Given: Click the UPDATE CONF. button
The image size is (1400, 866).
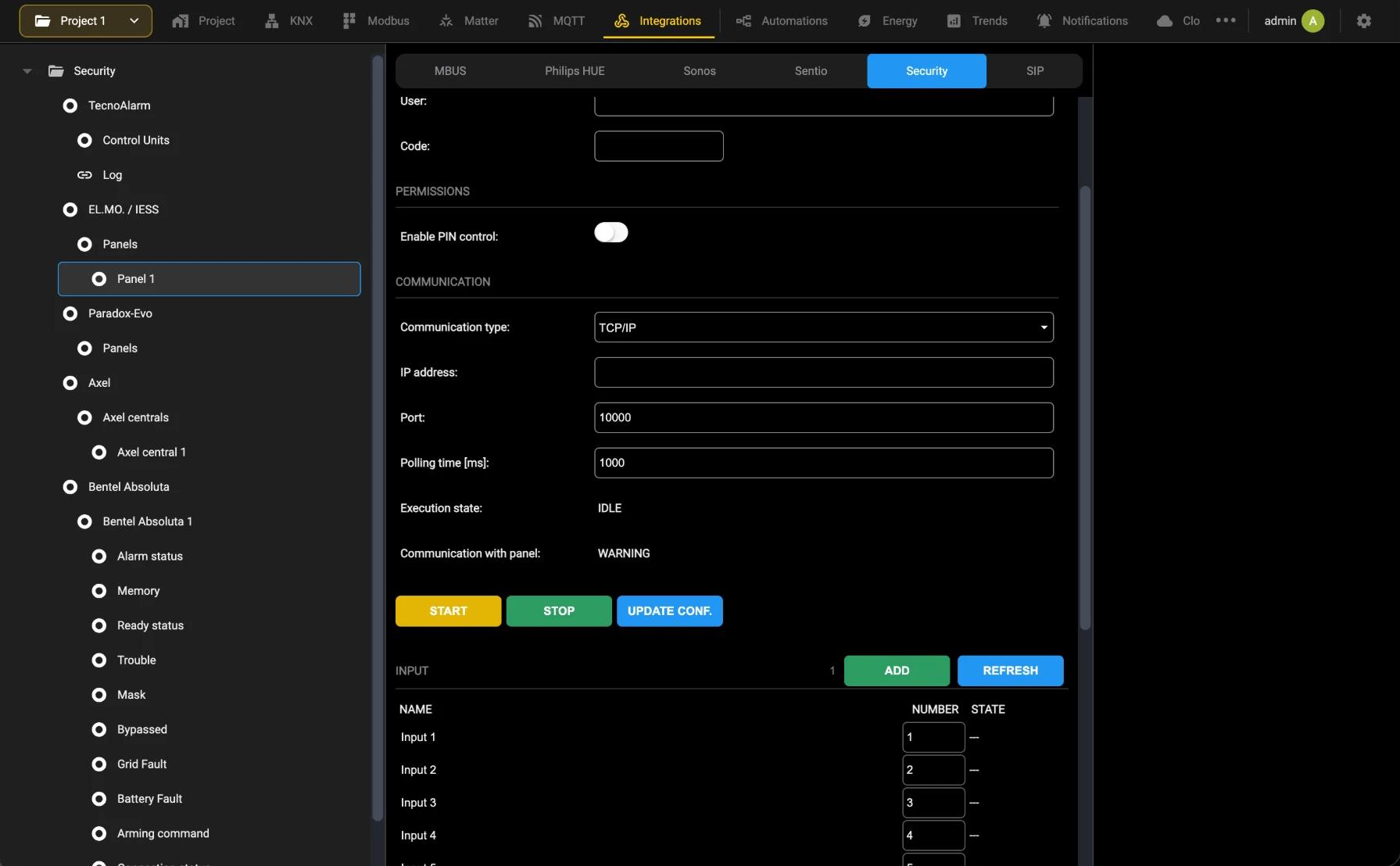Looking at the screenshot, I should tap(670, 611).
